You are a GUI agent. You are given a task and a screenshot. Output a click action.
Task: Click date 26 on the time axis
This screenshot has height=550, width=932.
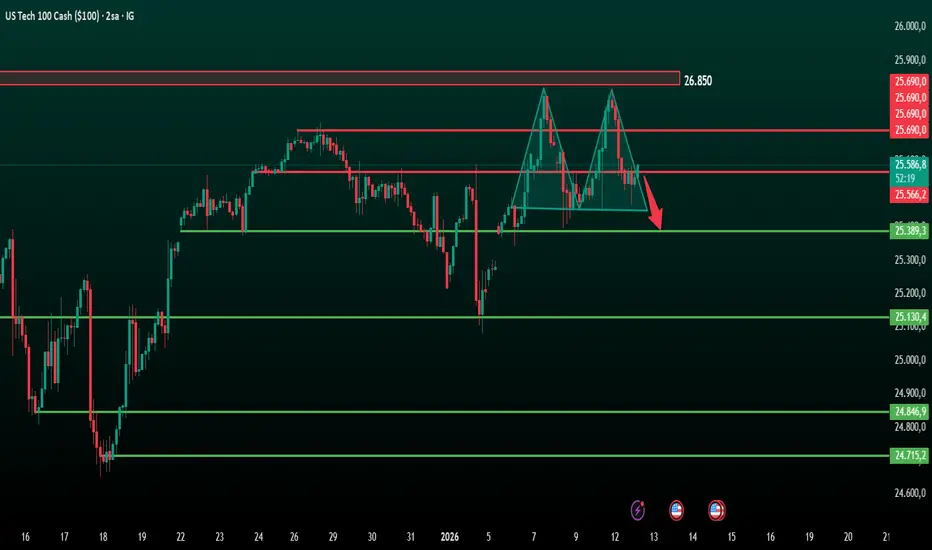tap(294, 537)
